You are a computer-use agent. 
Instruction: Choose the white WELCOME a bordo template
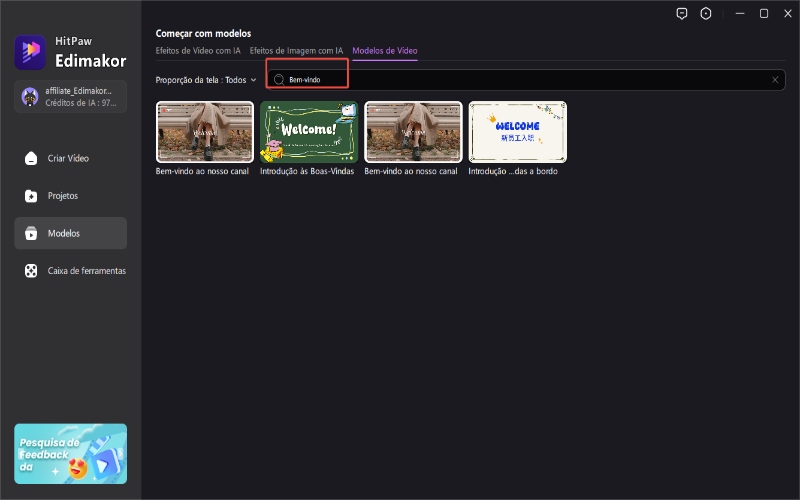click(517, 132)
